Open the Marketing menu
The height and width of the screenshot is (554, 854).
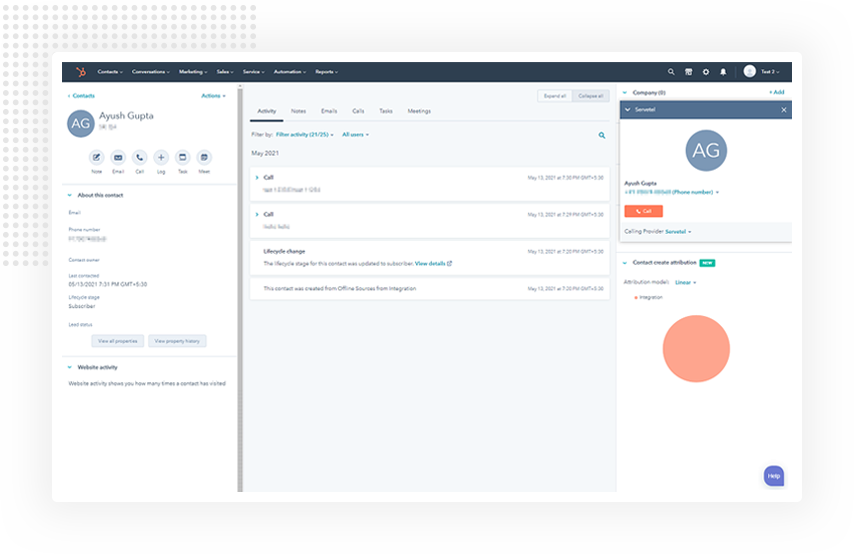pyautogui.click(x=193, y=72)
